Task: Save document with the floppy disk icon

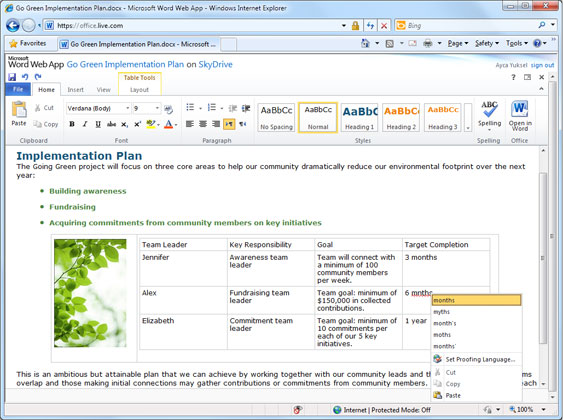Action: (x=12, y=77)
